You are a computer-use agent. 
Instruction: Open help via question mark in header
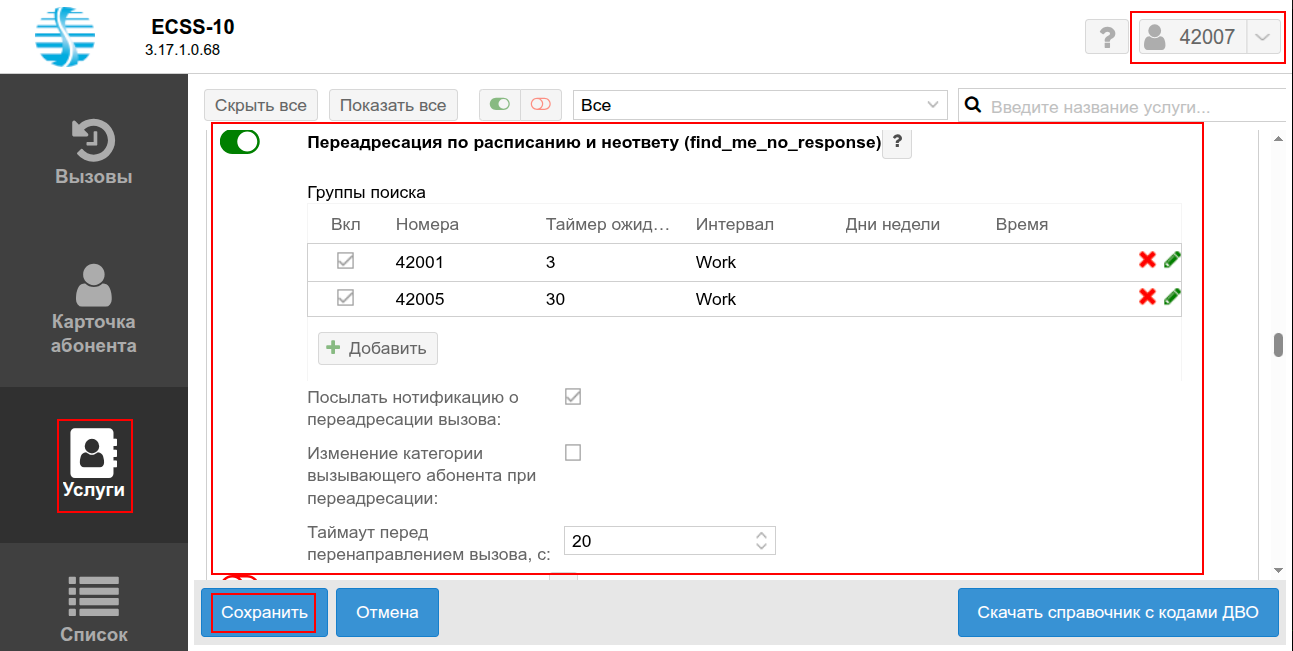click(1107, 38)
